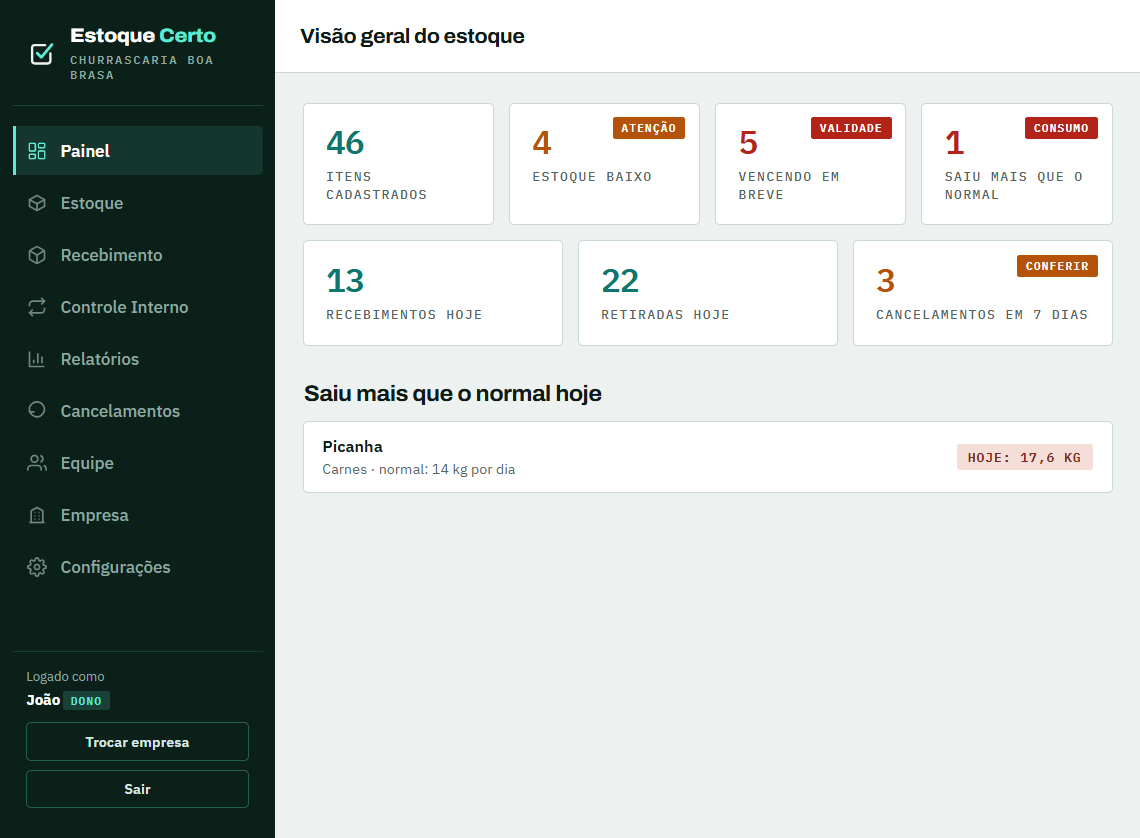Click the VALIDADE badge
The height and width of the screenshot is (838, 1140).
click(851, 128)
